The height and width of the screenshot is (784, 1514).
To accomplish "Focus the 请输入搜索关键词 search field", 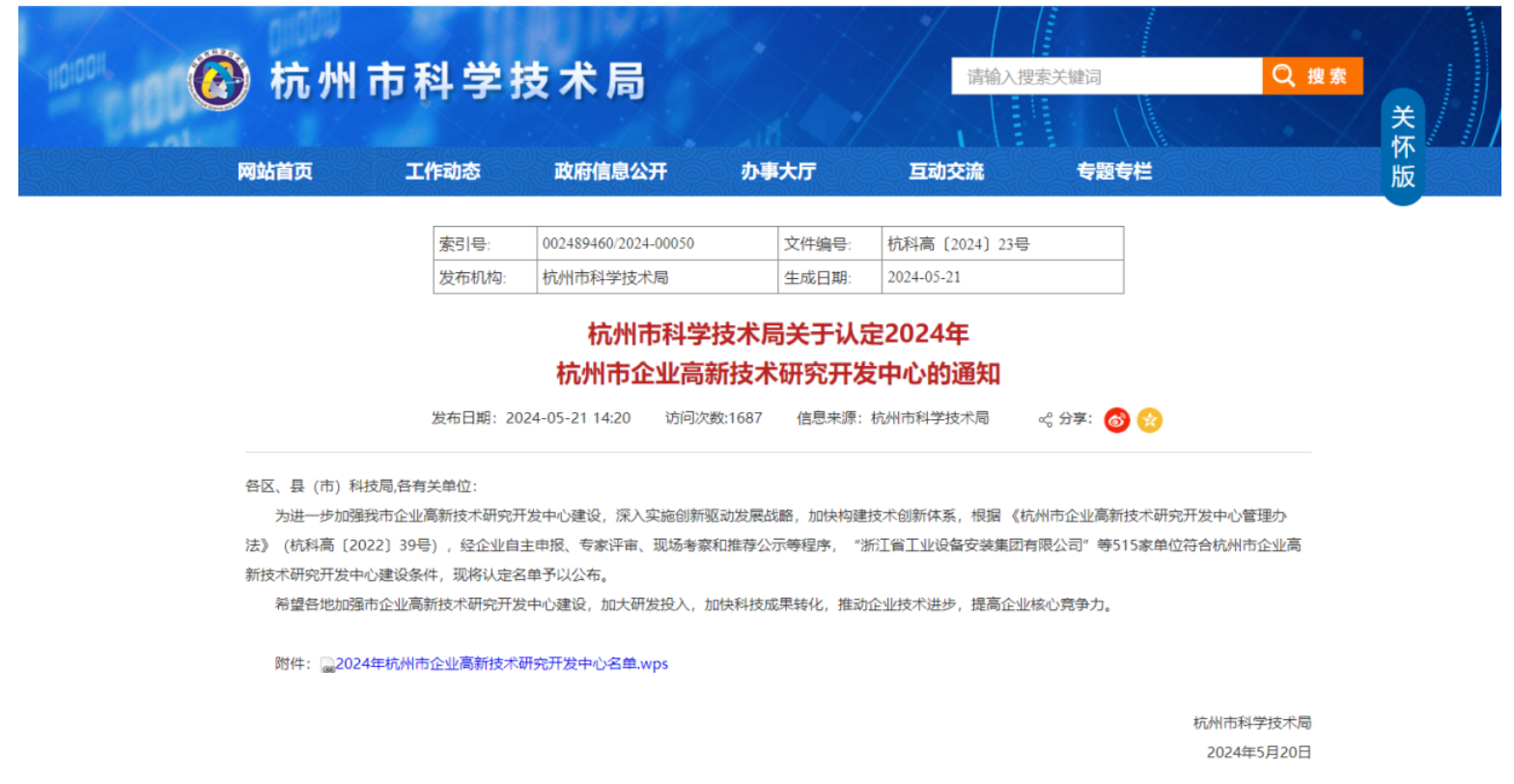I will 1106,76.
